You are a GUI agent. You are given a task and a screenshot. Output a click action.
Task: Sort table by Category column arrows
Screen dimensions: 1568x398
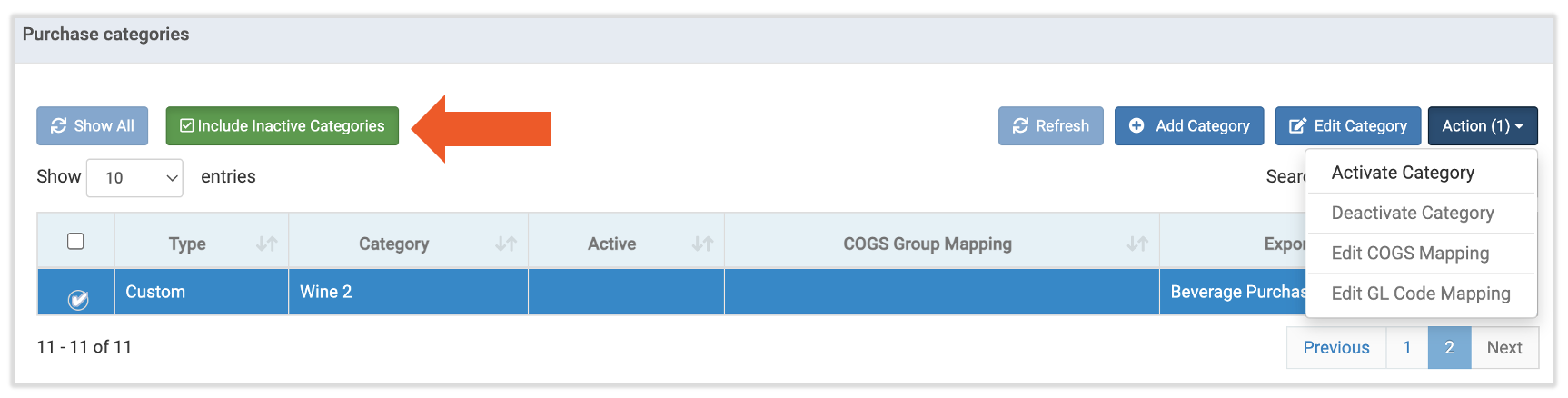(506, 244)
